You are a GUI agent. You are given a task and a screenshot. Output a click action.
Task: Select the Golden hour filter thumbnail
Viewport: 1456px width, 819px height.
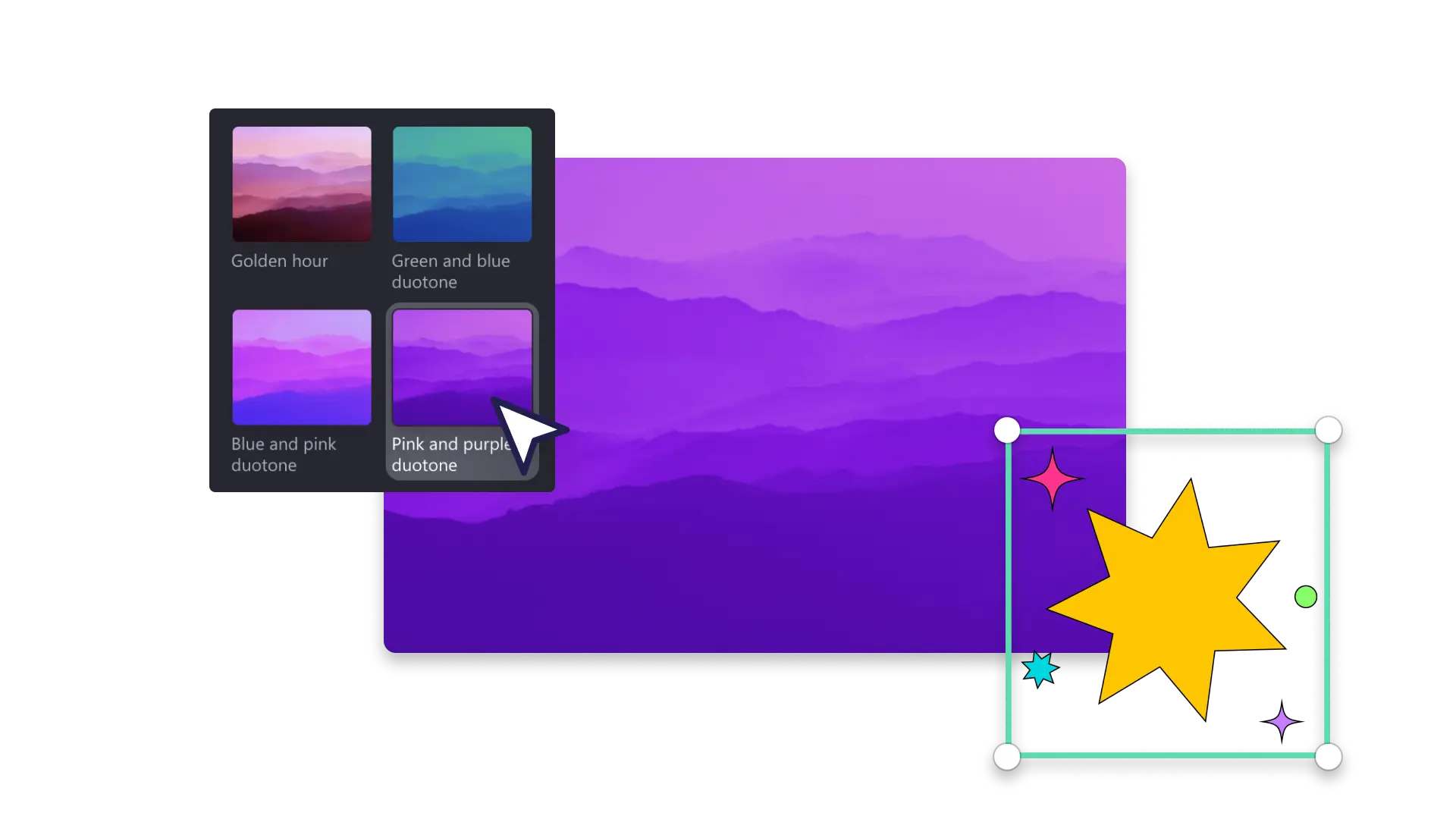(302, 184)
